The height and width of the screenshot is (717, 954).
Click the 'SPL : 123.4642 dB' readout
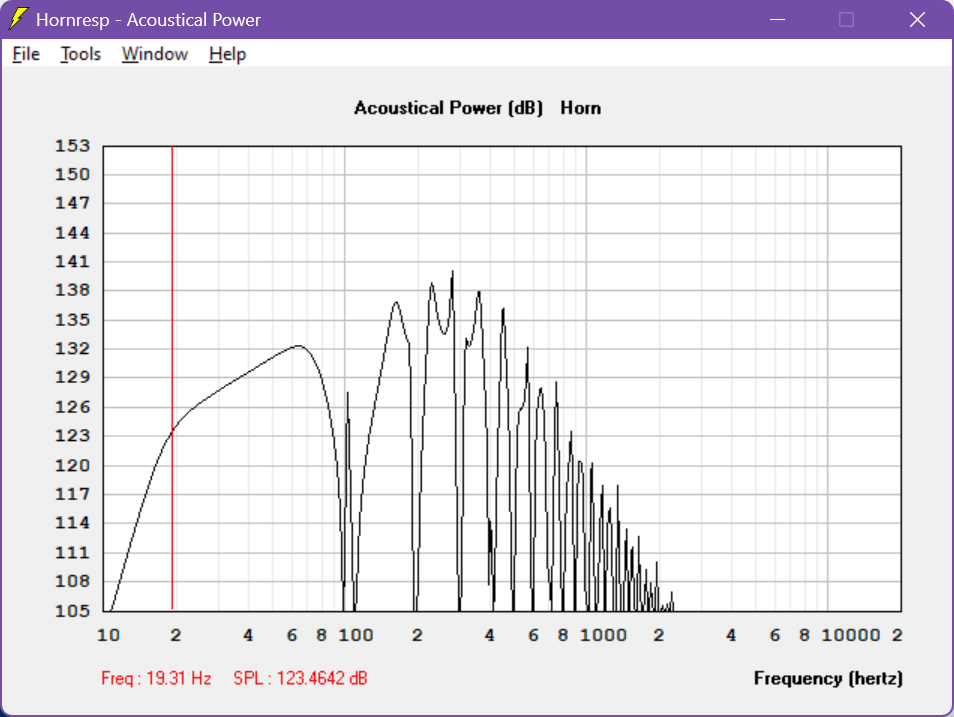[x=301, y=678]
